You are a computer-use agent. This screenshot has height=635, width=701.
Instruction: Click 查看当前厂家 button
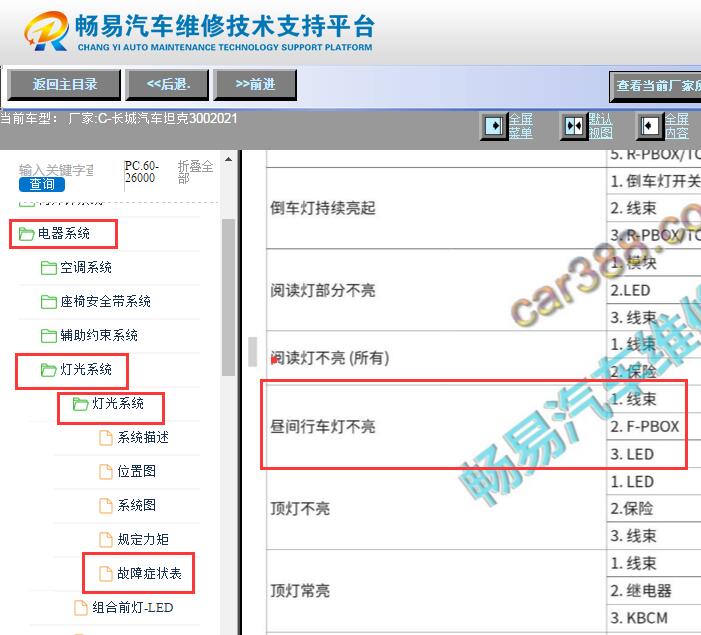click(x=655, y=86)
